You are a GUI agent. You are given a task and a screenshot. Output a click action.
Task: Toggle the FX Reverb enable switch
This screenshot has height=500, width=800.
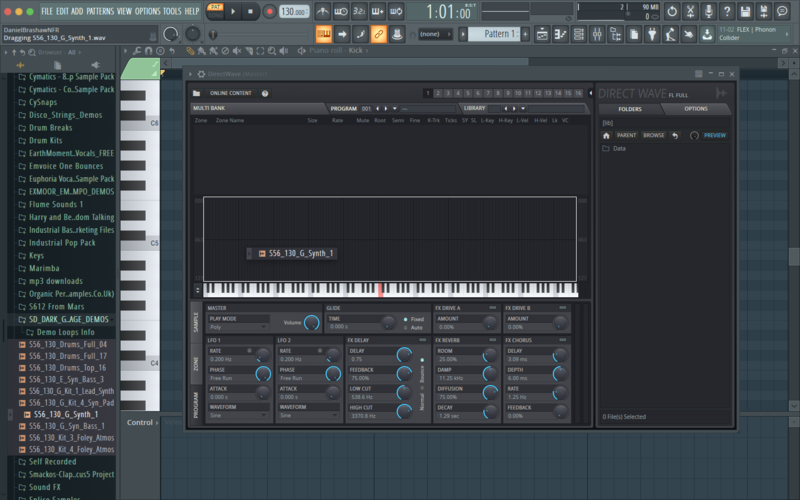[x=492, y=340]
